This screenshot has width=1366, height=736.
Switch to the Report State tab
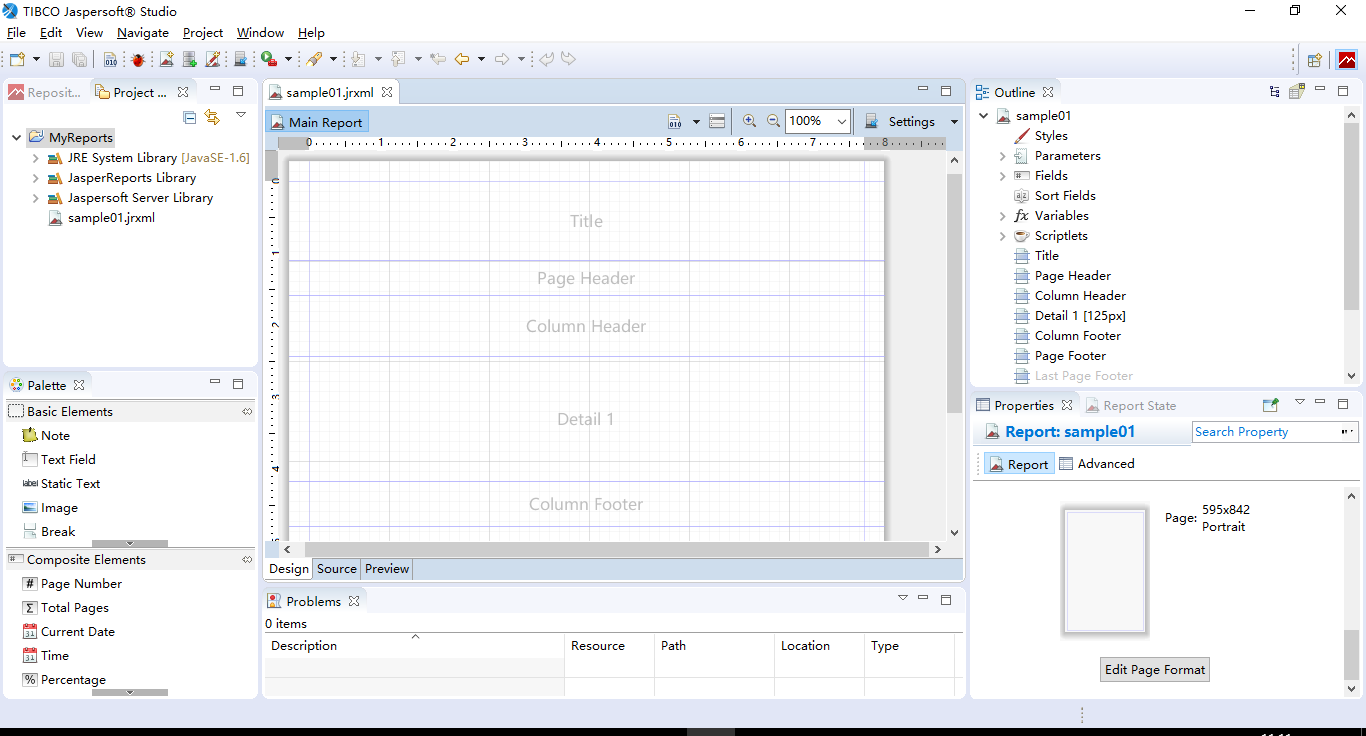[x=1130, y=405]
